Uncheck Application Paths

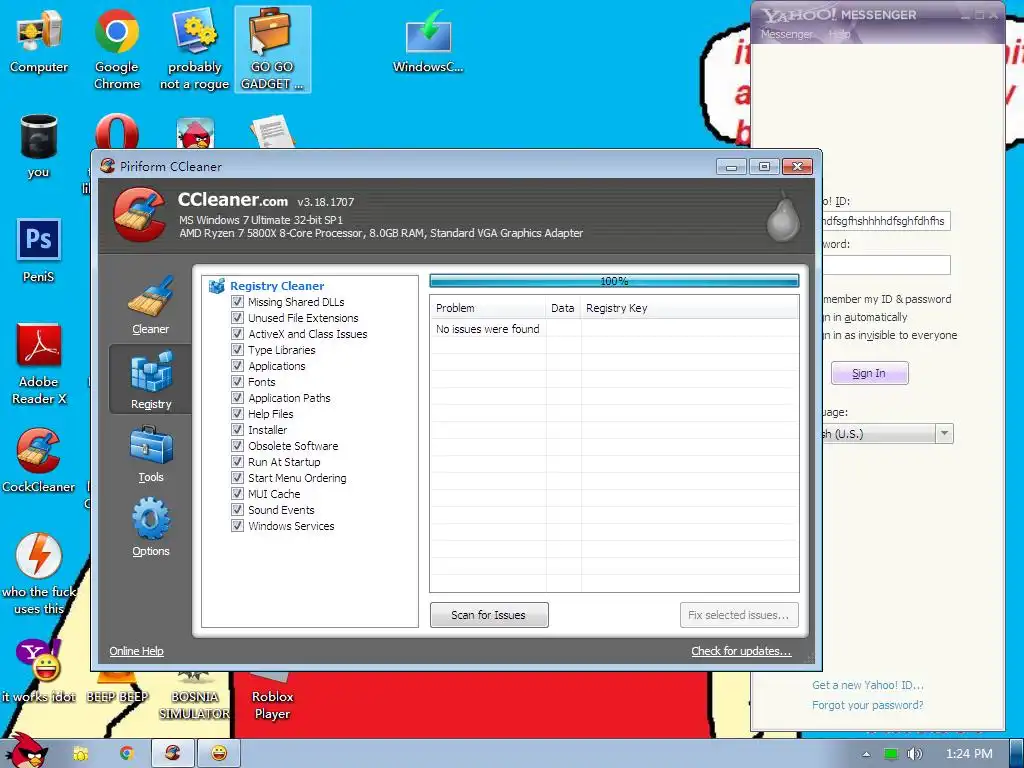238,398
